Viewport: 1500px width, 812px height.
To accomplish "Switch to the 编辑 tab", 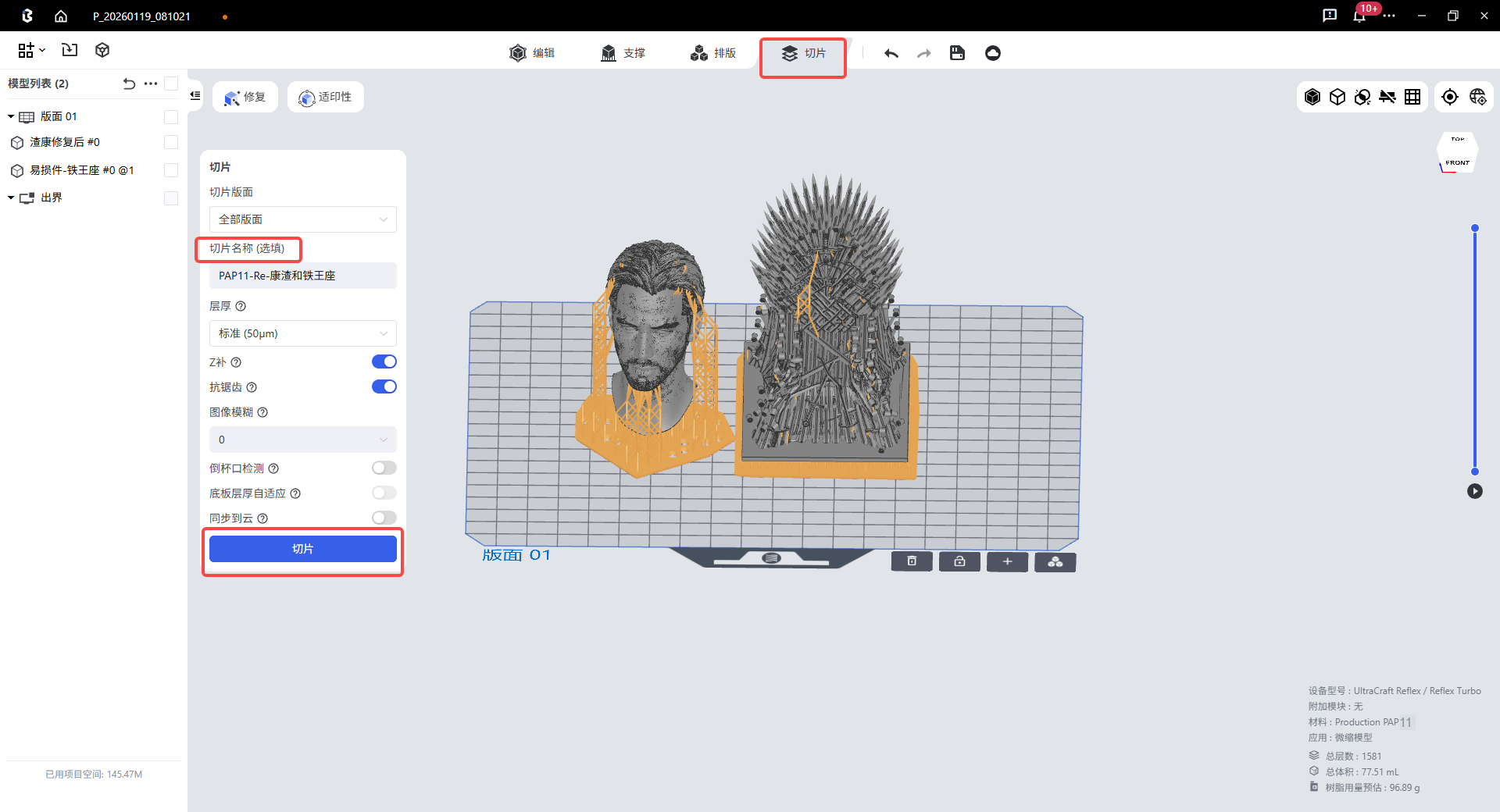I will (532, 53).
